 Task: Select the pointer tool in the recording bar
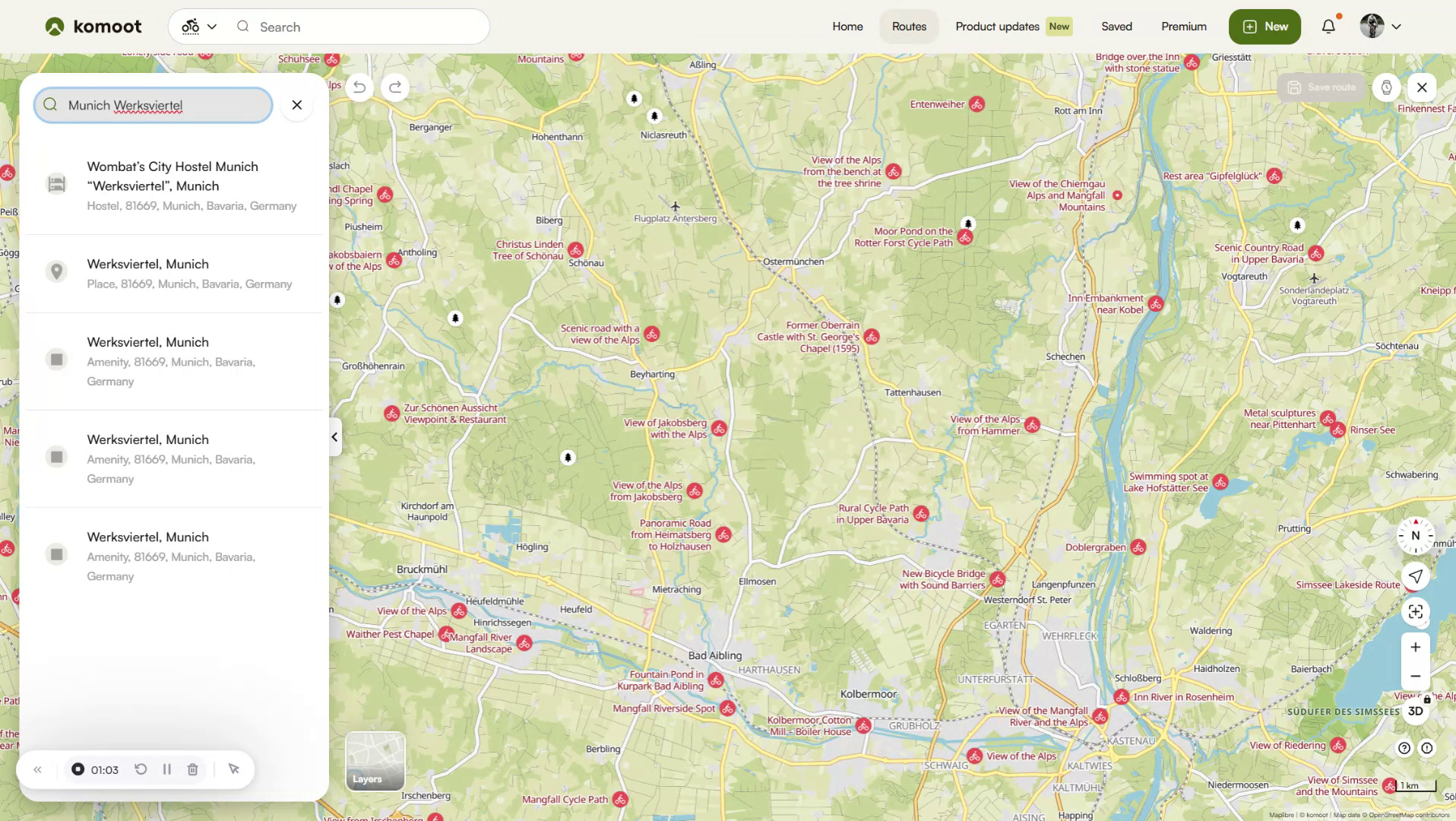233,769
